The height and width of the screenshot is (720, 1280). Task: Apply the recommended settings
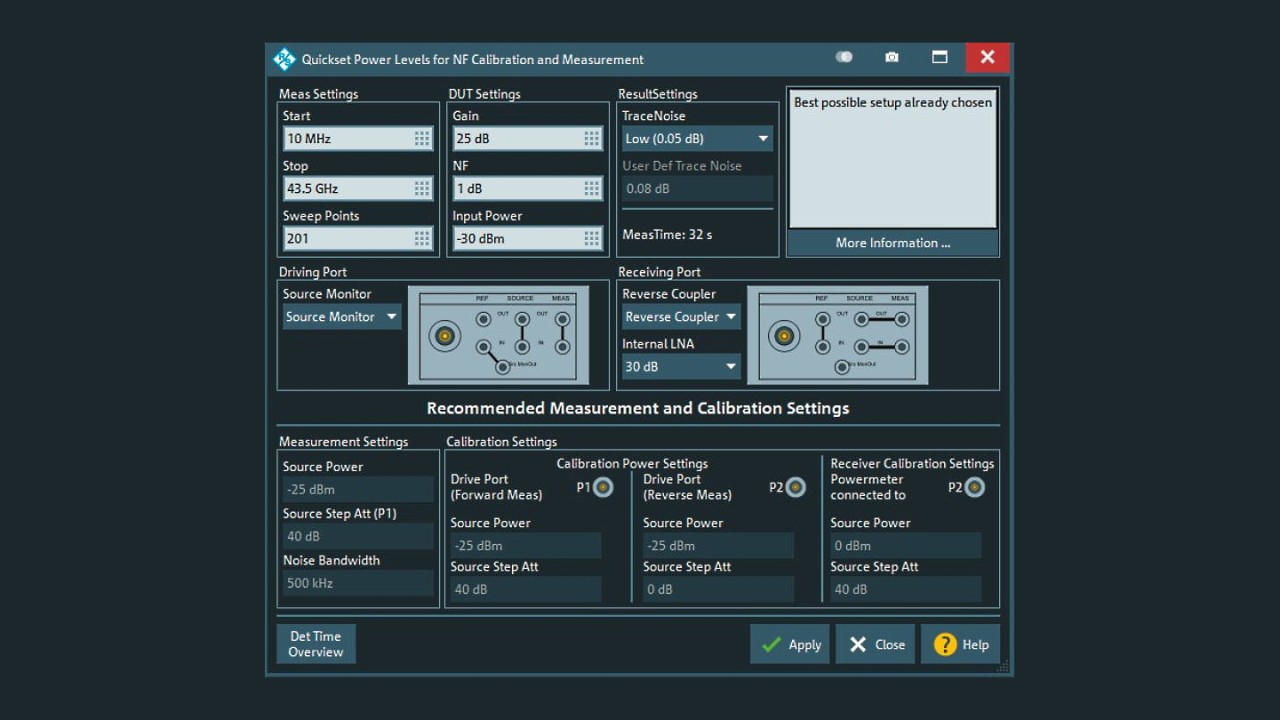click(x=790, y=645)
